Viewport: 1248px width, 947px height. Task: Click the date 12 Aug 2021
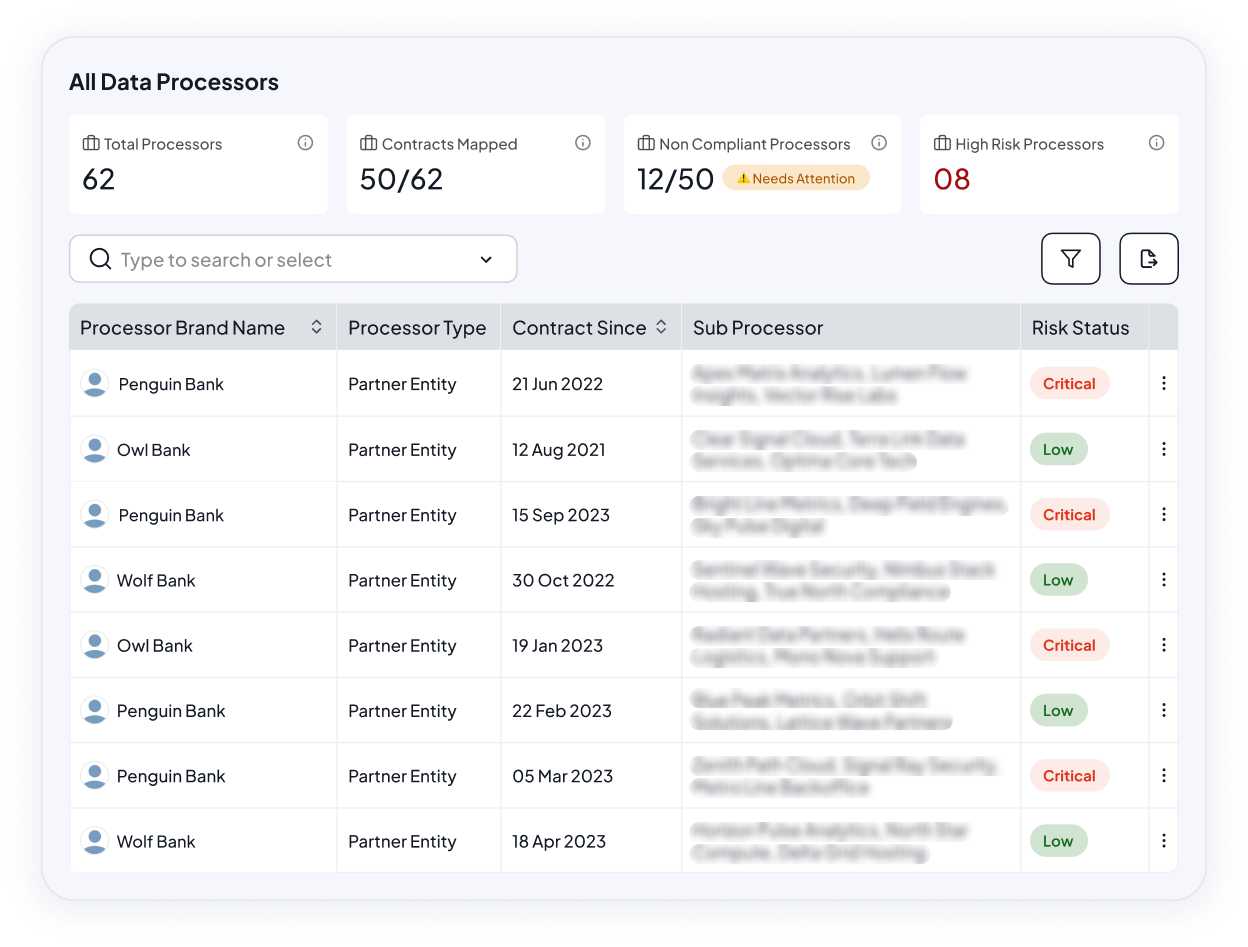(x=559, y=450)
